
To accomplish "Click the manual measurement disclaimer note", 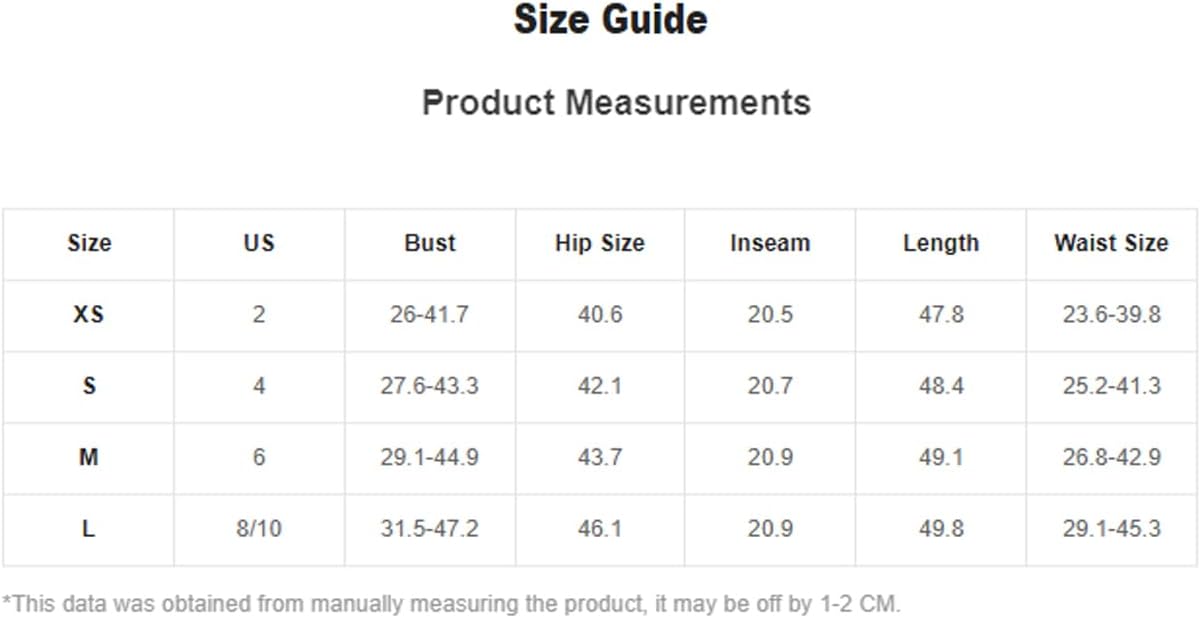I will click(x=451, y=603).
